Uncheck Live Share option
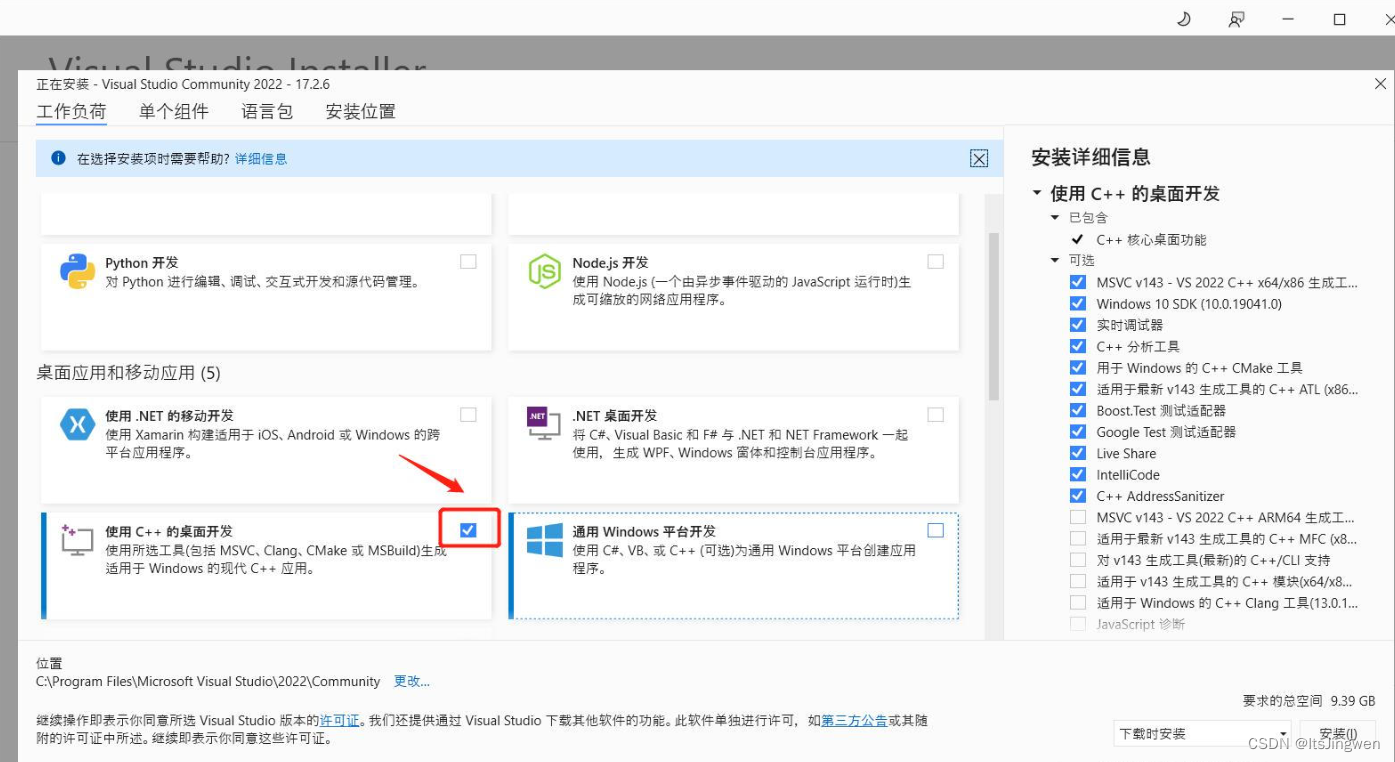Image resolution: width=1395 pixels, height=762 pixels. 1077,453
